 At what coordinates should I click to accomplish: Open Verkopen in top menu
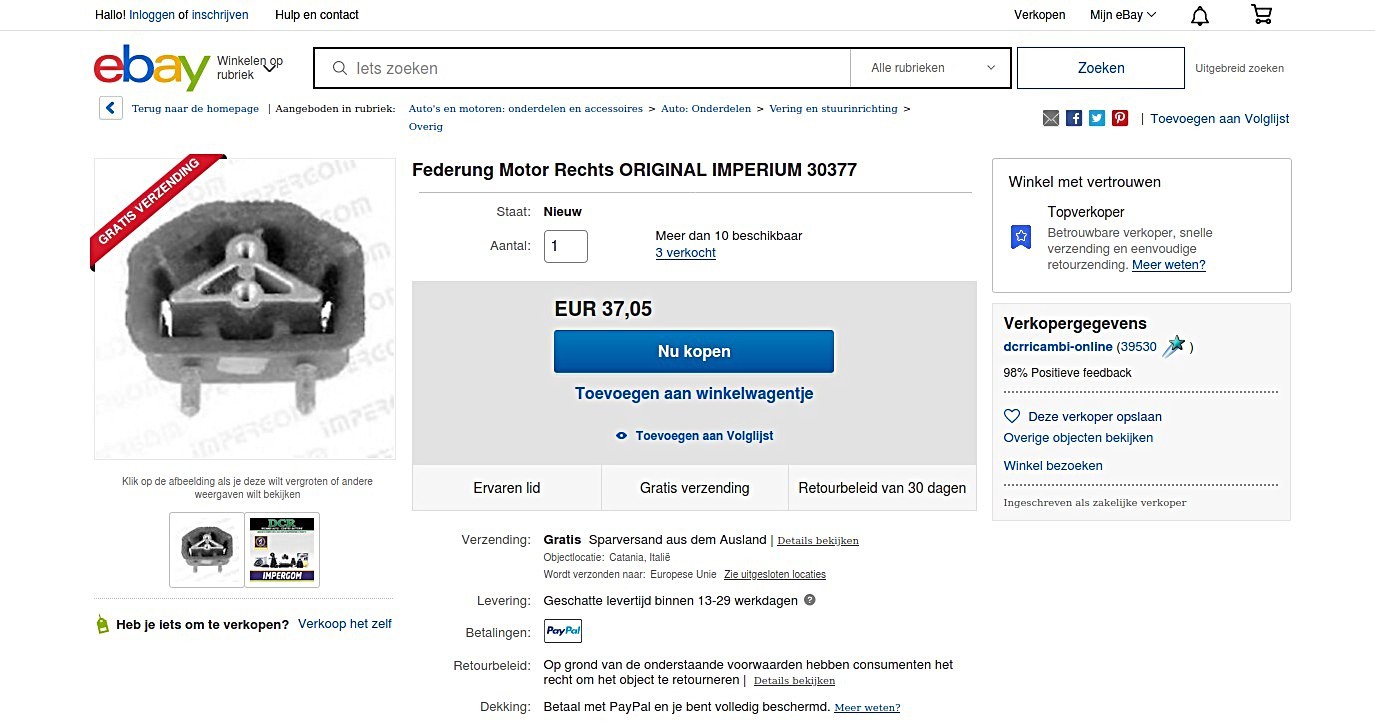point(1039,15)
